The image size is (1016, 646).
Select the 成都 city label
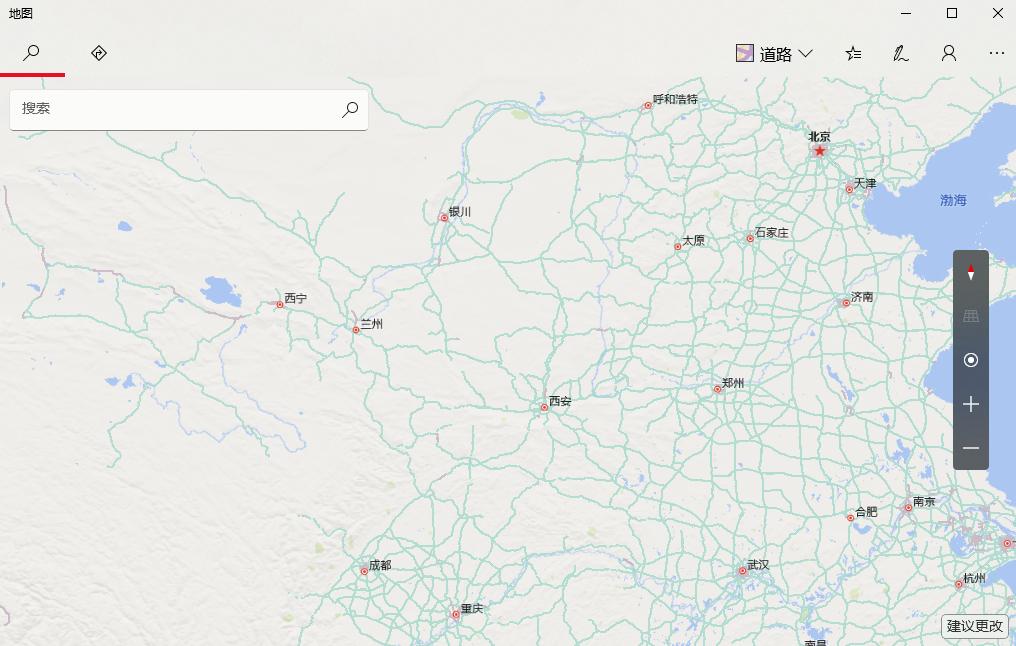(380, 566)
